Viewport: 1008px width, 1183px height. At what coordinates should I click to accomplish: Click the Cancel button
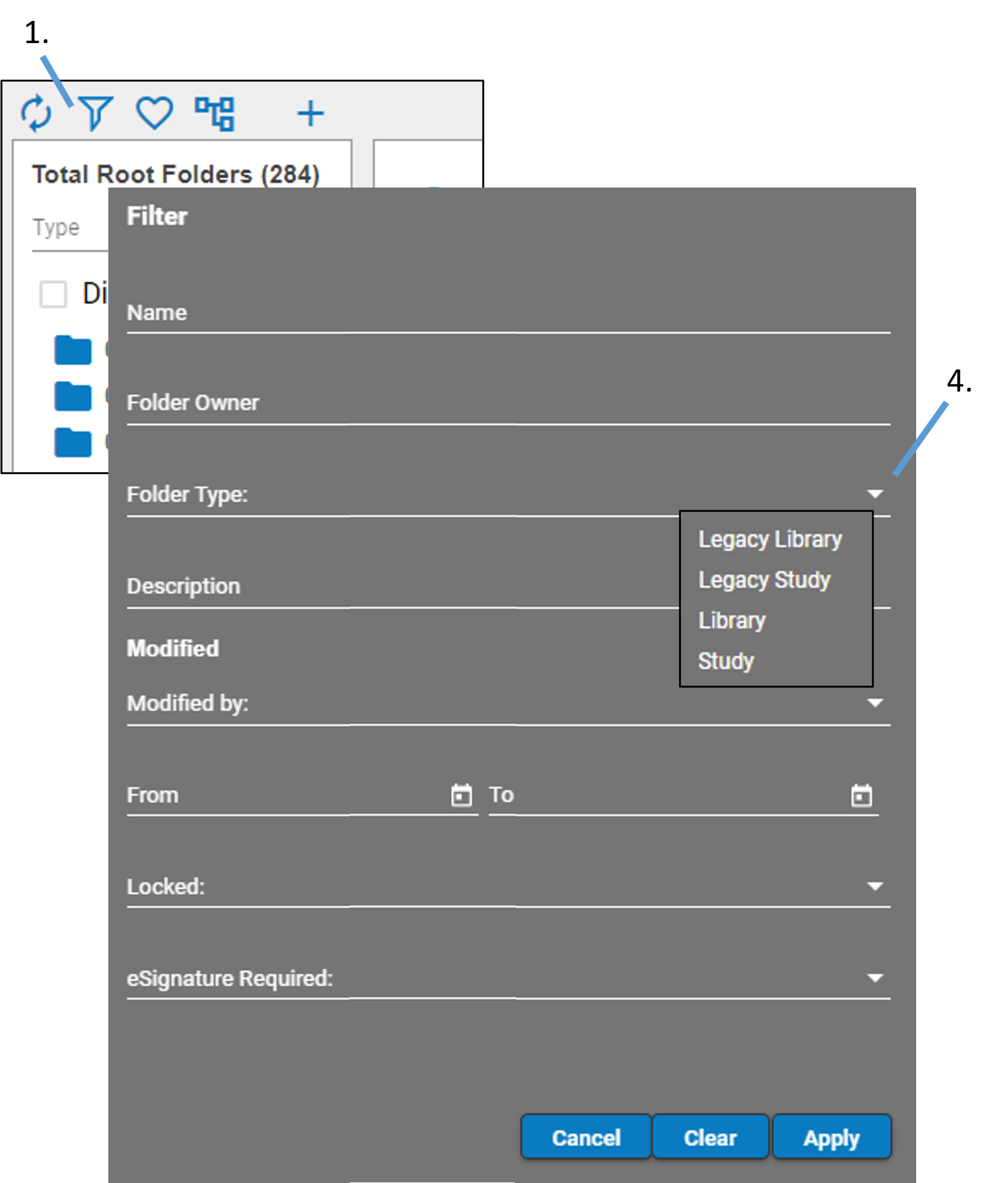586,1137
